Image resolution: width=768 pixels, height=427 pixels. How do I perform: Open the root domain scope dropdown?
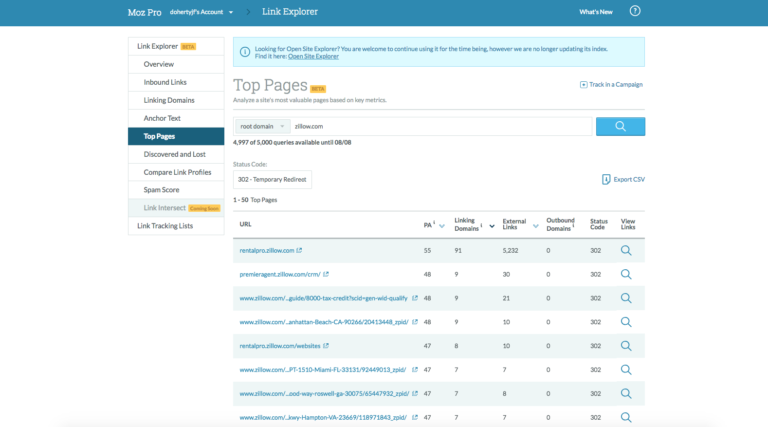pos(263,126)
